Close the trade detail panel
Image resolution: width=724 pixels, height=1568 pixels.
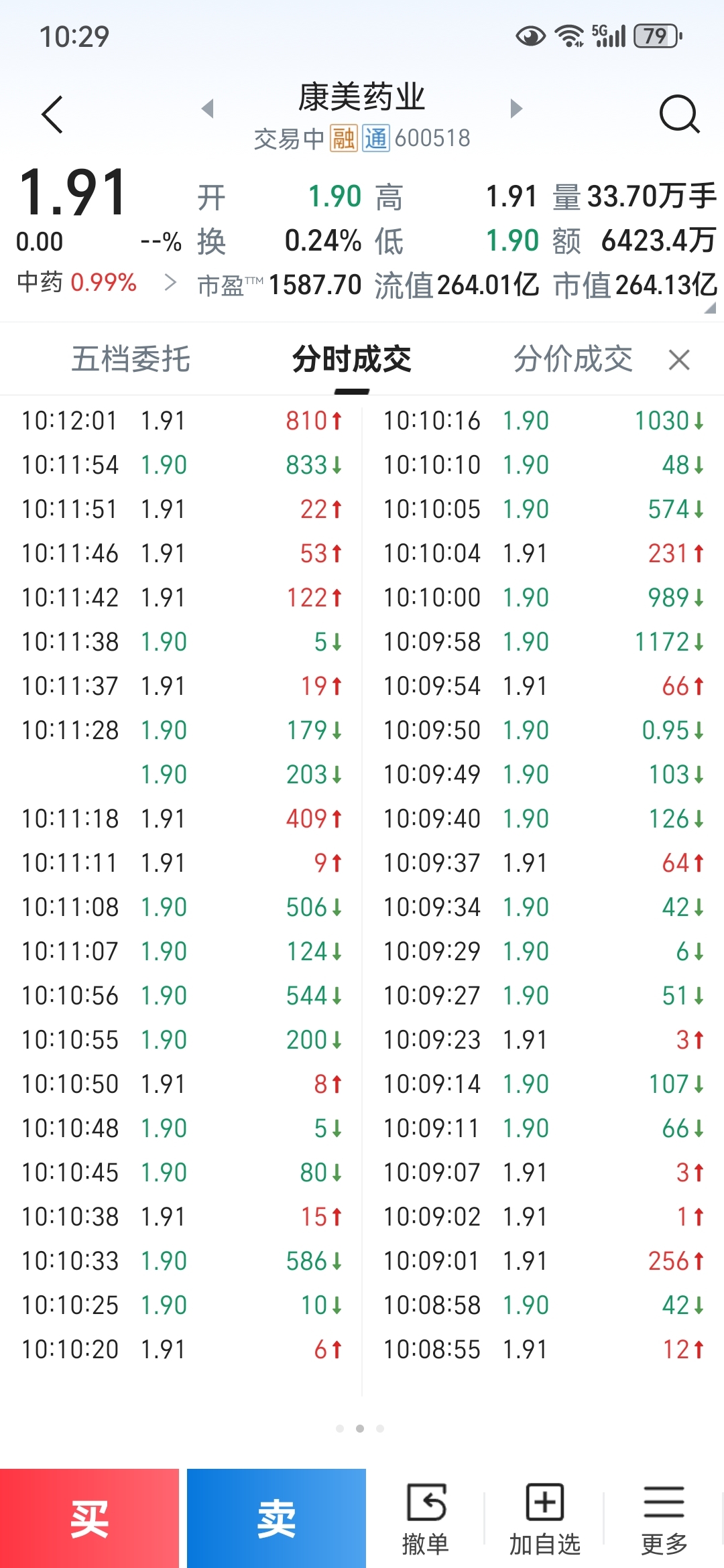click(679, 361)
